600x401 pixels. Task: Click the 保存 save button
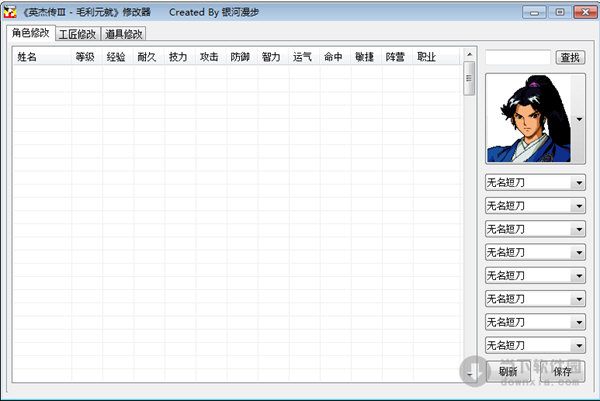coord(562,371)
